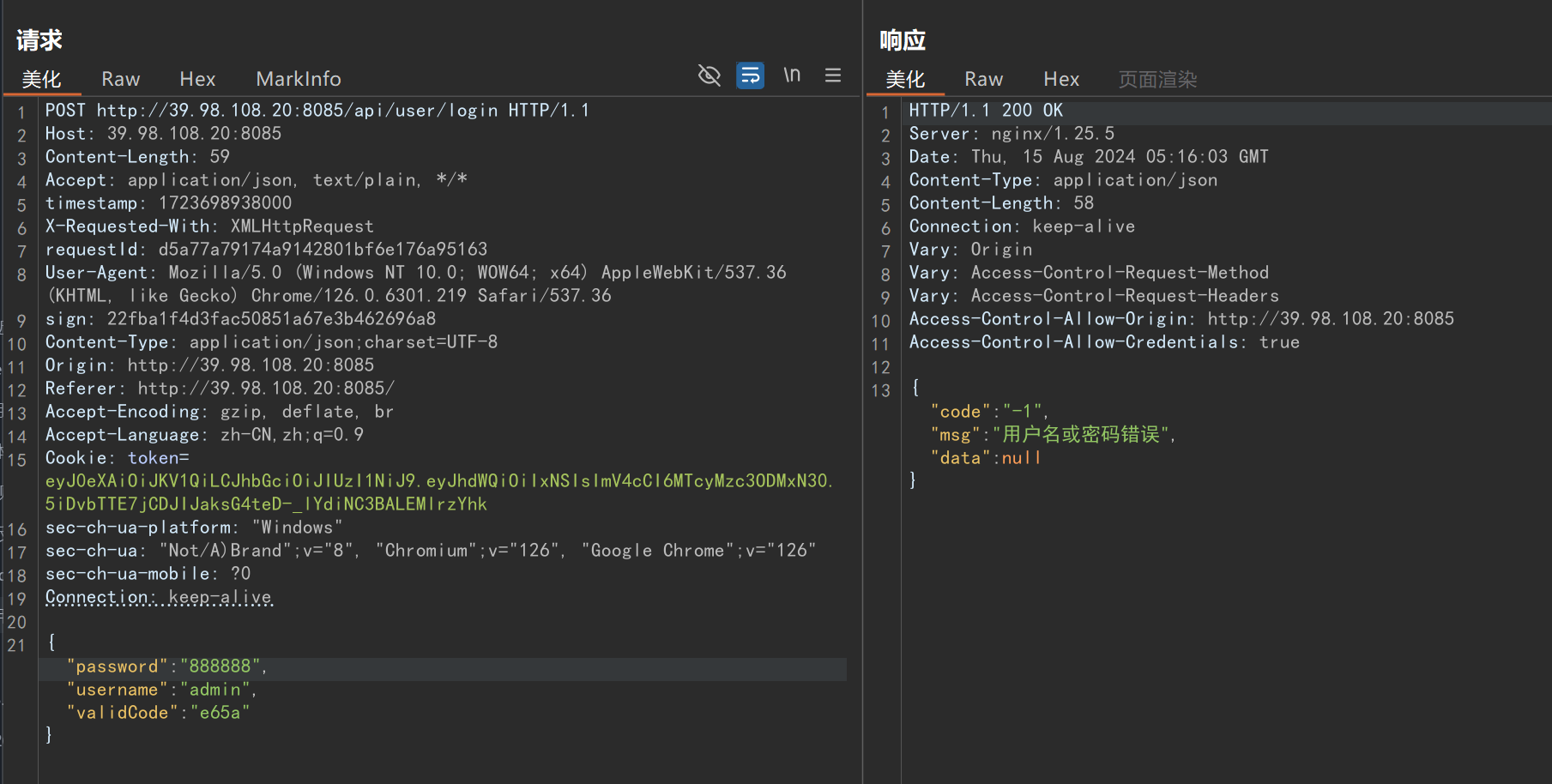
Task: Click the Cookie token JWT string
Action: pyautogui.click(x=438, y=481)
